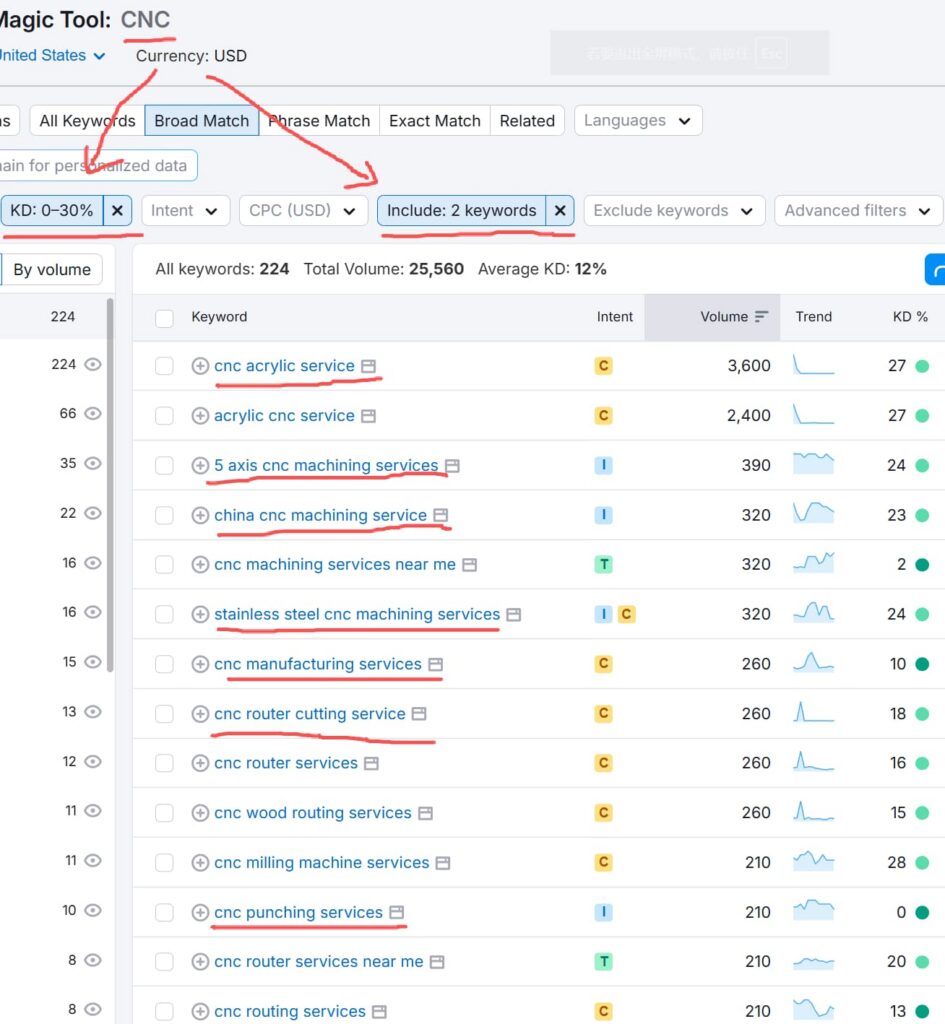Check the select-all checkbox in header
The image size is (945, 1024).
164,318
